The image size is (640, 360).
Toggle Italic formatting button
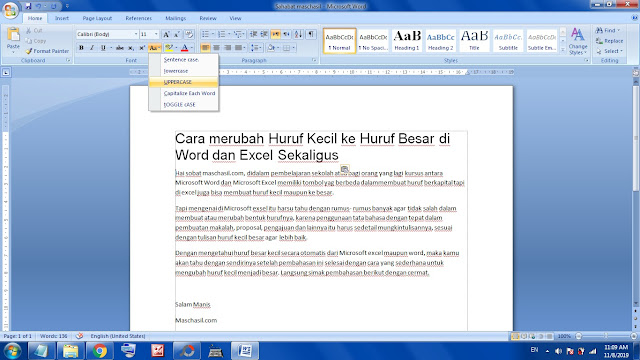(92, 48)
